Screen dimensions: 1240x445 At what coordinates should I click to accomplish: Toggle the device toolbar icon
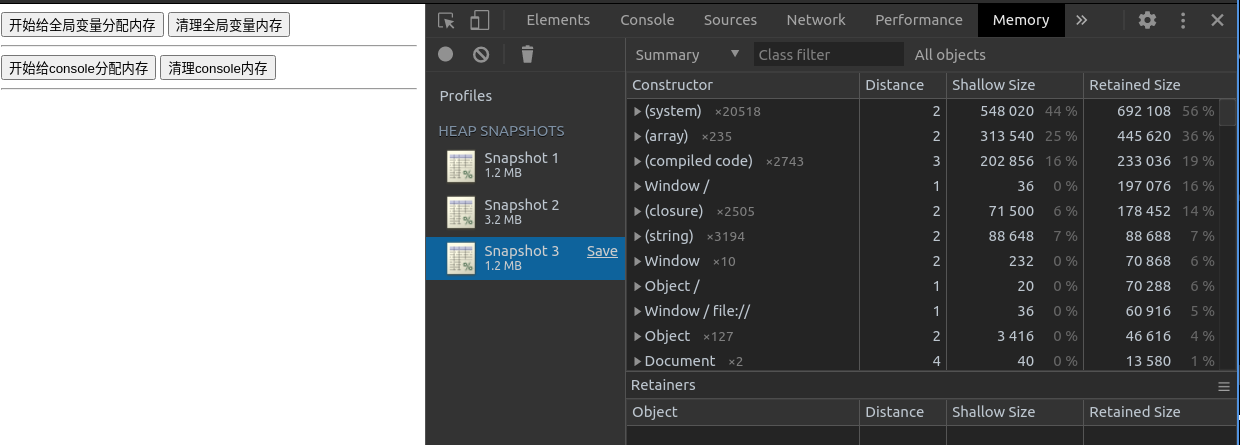480,20
